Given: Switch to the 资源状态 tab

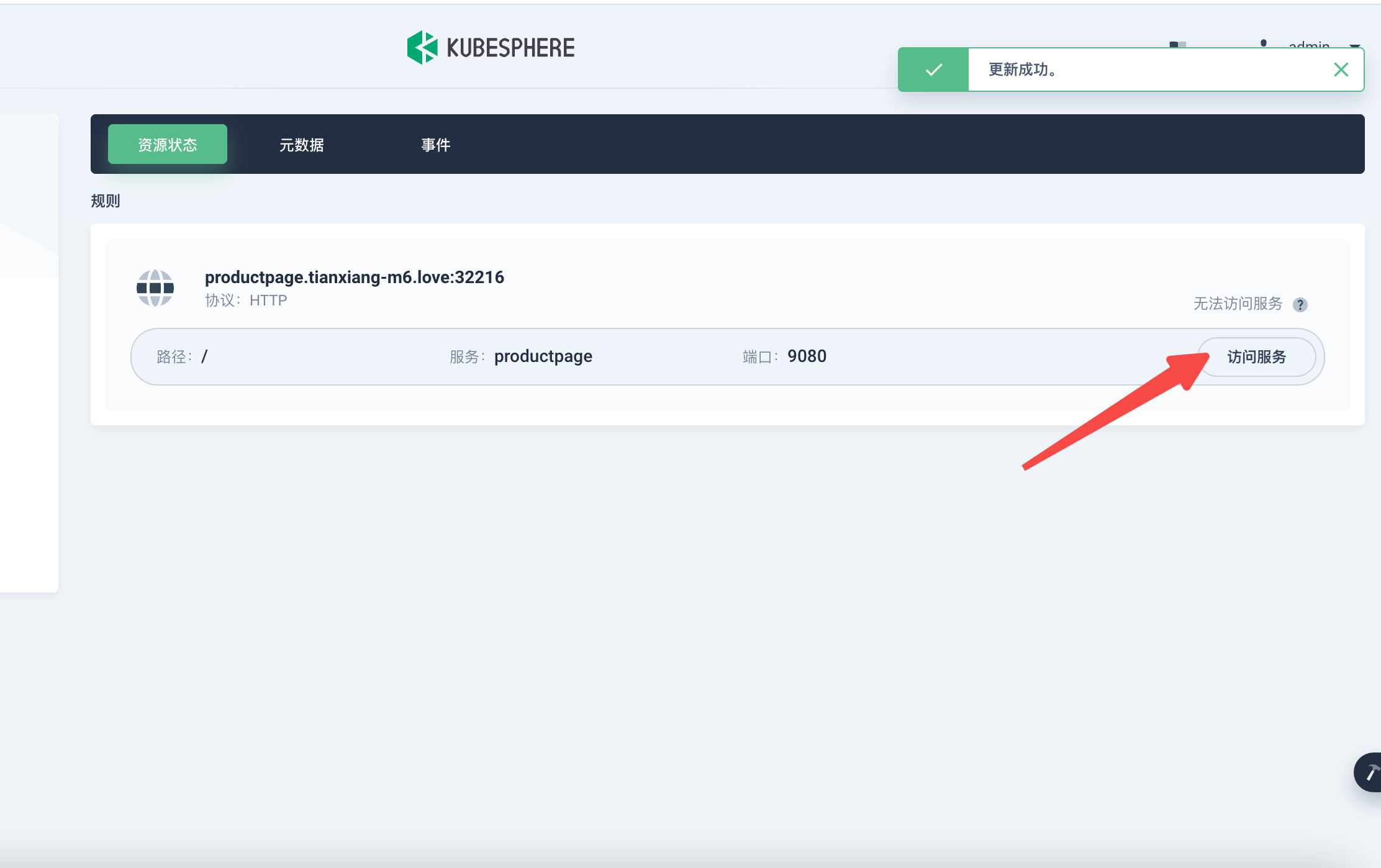Looking at the screenshot, I should click(168, 145).
